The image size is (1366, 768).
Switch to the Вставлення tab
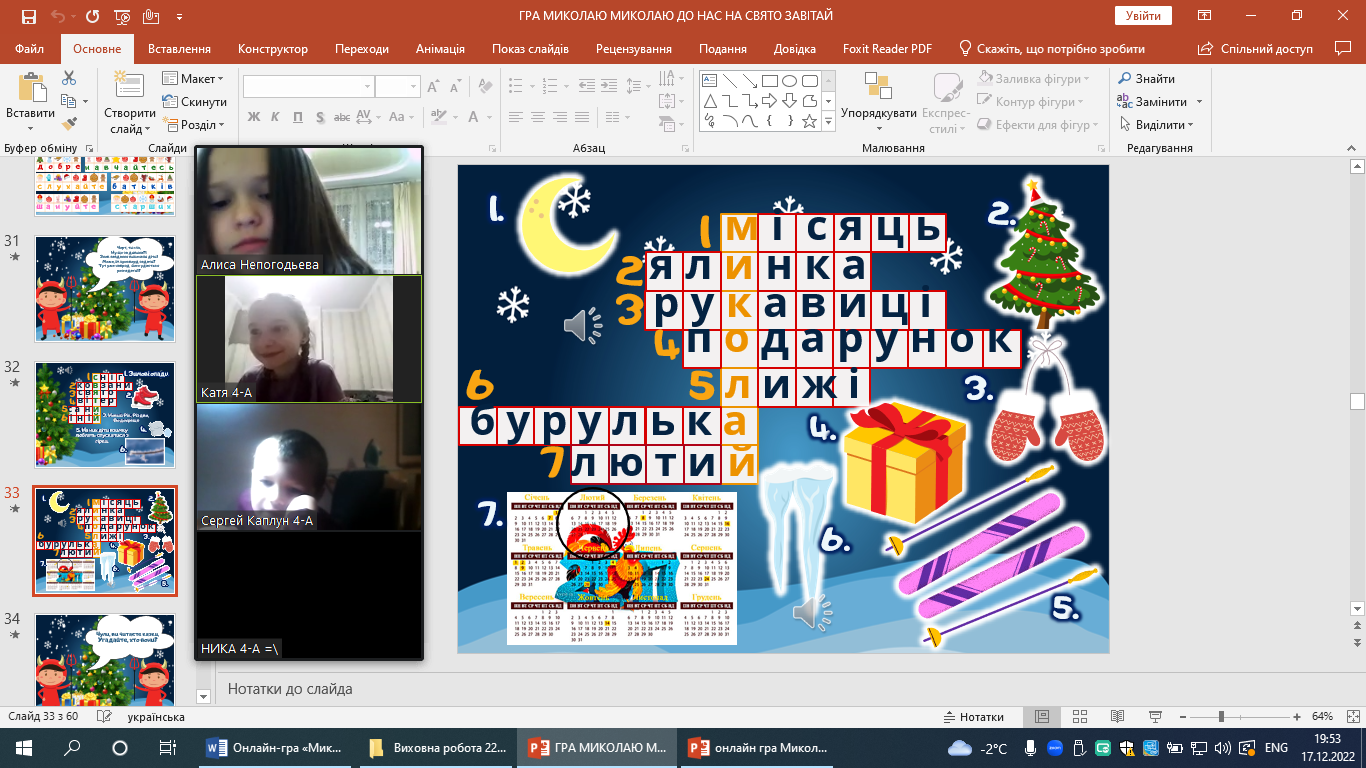[x=179, y=49]
